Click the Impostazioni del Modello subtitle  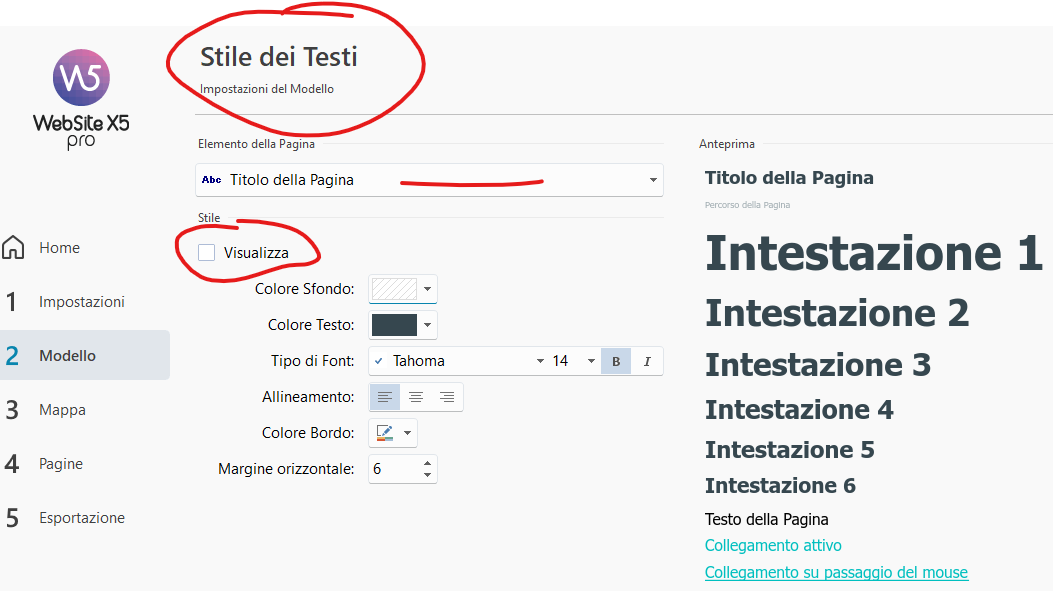(x=267, y=89)
